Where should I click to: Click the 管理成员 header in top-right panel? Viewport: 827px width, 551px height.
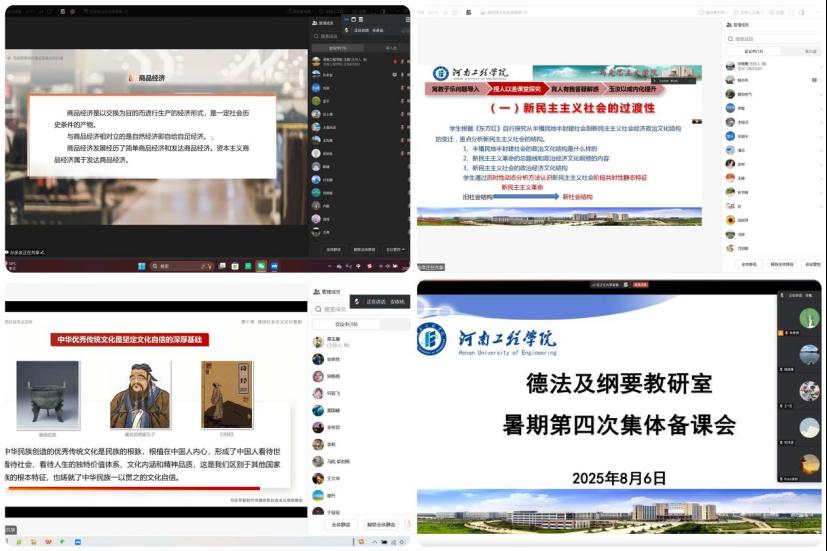[738, 25]
